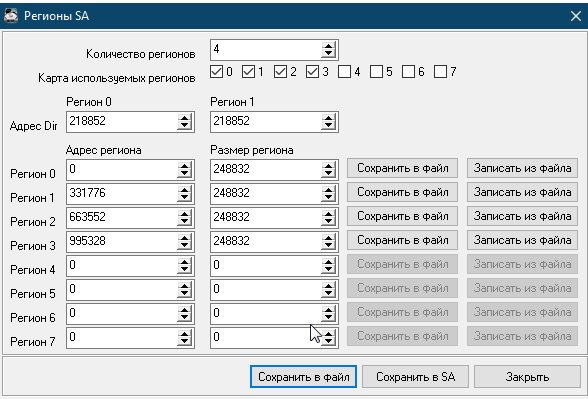The image size is (588, 399).
Task: Enable region 7 checkbox in used regions map
Action: point(440,71)
